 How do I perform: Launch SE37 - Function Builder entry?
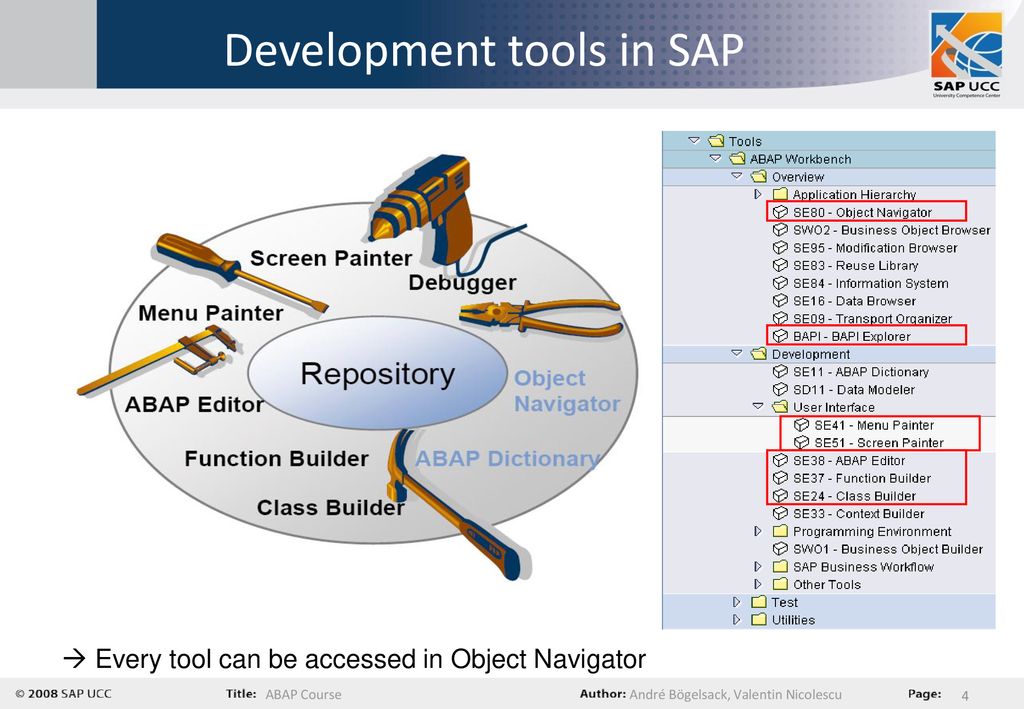tap(862, 478)
